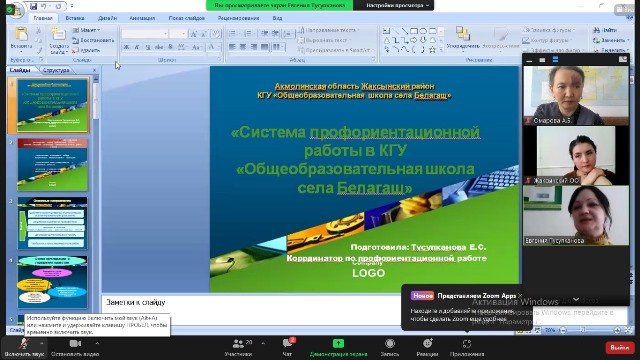Screen dimensions: 640x360
Task: Open Zoom Reactions (Реакции) icon
Action: (x=427, y=344)
